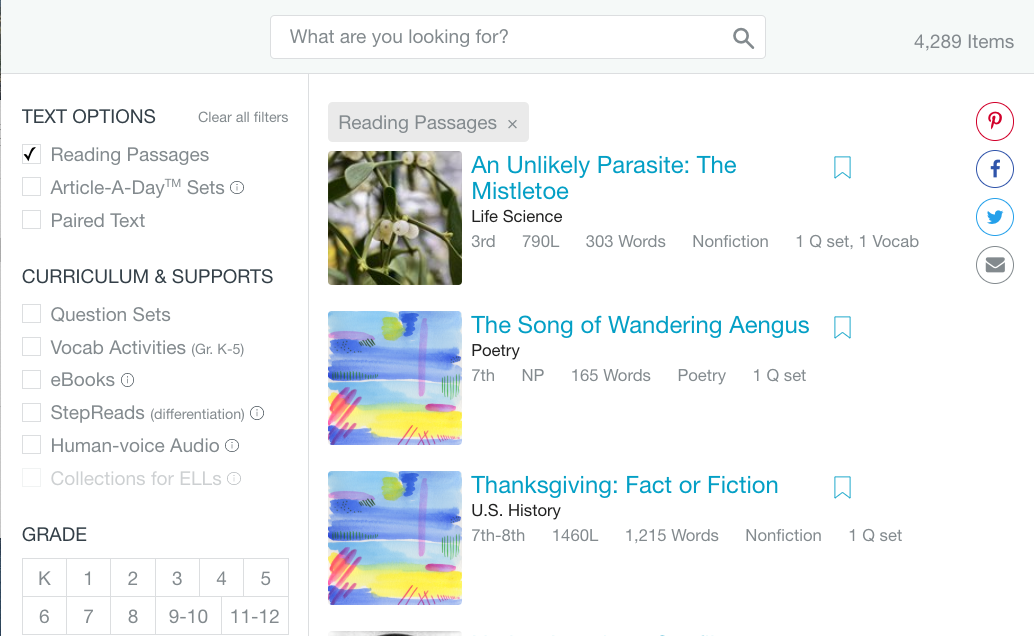Screen dimensions: 1034x636
Task: Click Clear all filters link
Action: pyautogui.click(x=243, y=117)
